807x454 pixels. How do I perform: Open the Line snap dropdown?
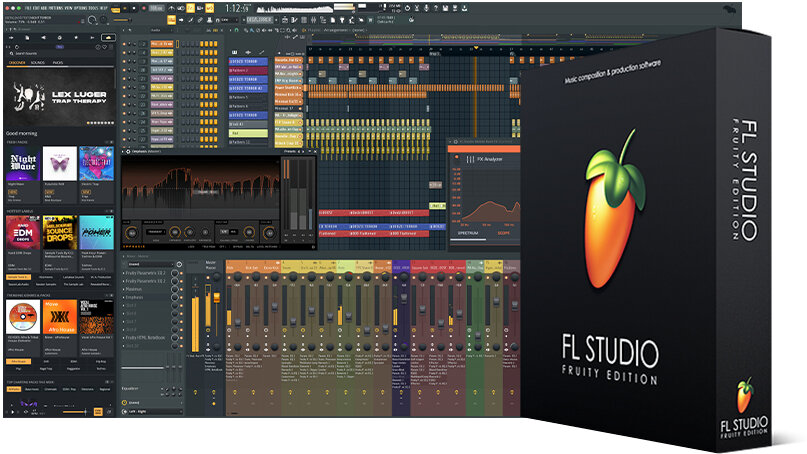point(229,20)
